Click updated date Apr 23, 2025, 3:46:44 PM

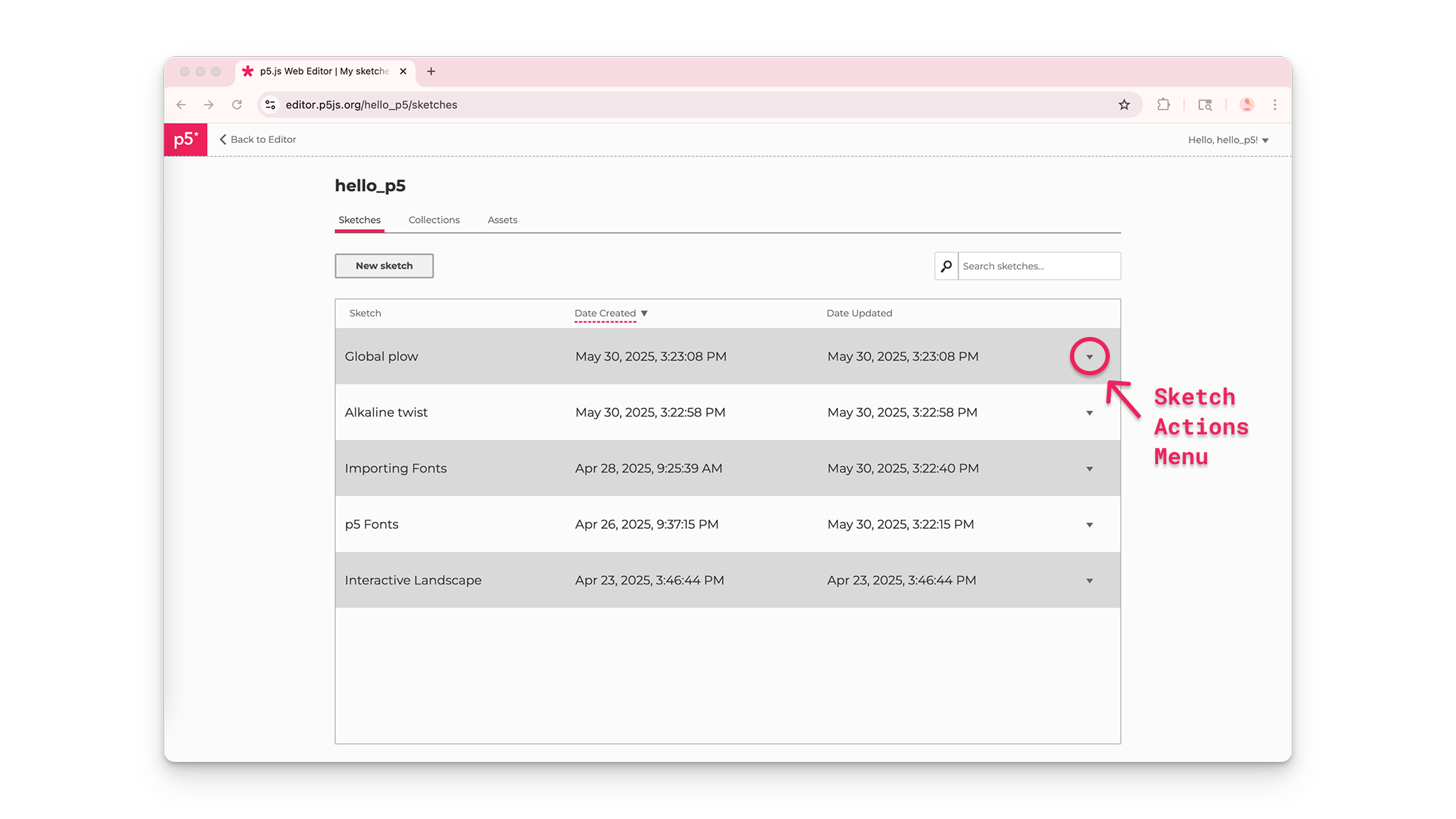click(x=901, y=580)
